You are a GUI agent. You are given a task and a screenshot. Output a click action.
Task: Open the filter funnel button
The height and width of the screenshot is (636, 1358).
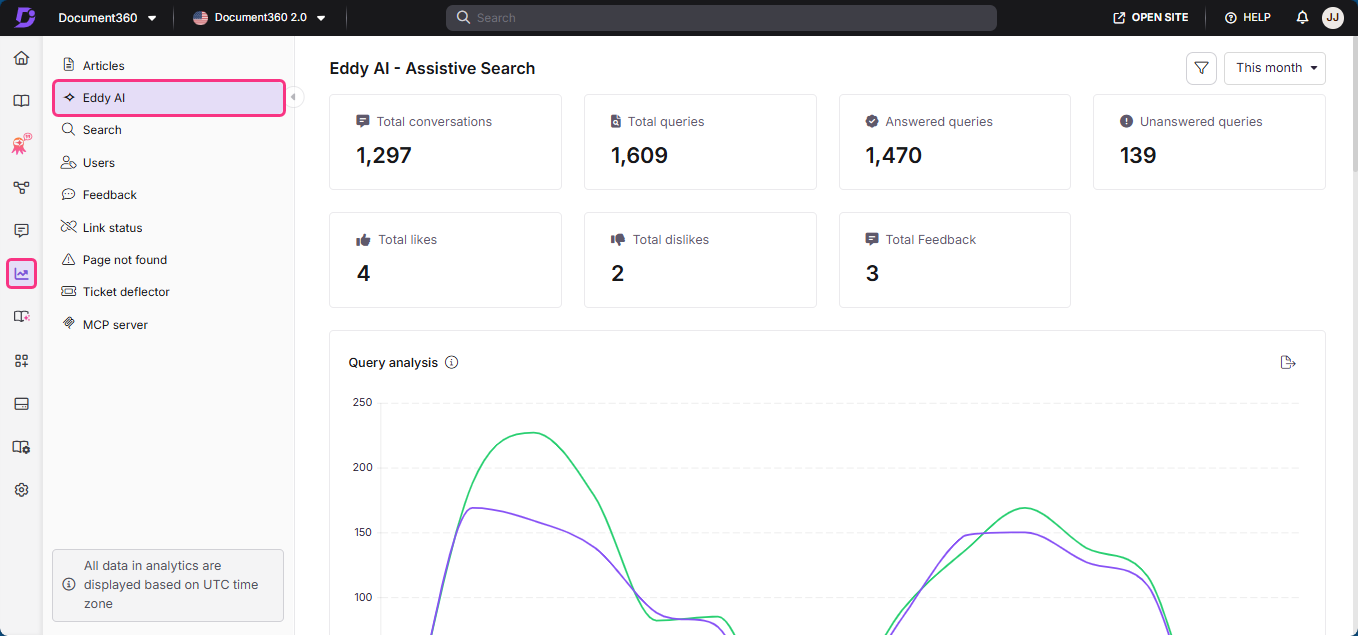tap(1201, 68)
